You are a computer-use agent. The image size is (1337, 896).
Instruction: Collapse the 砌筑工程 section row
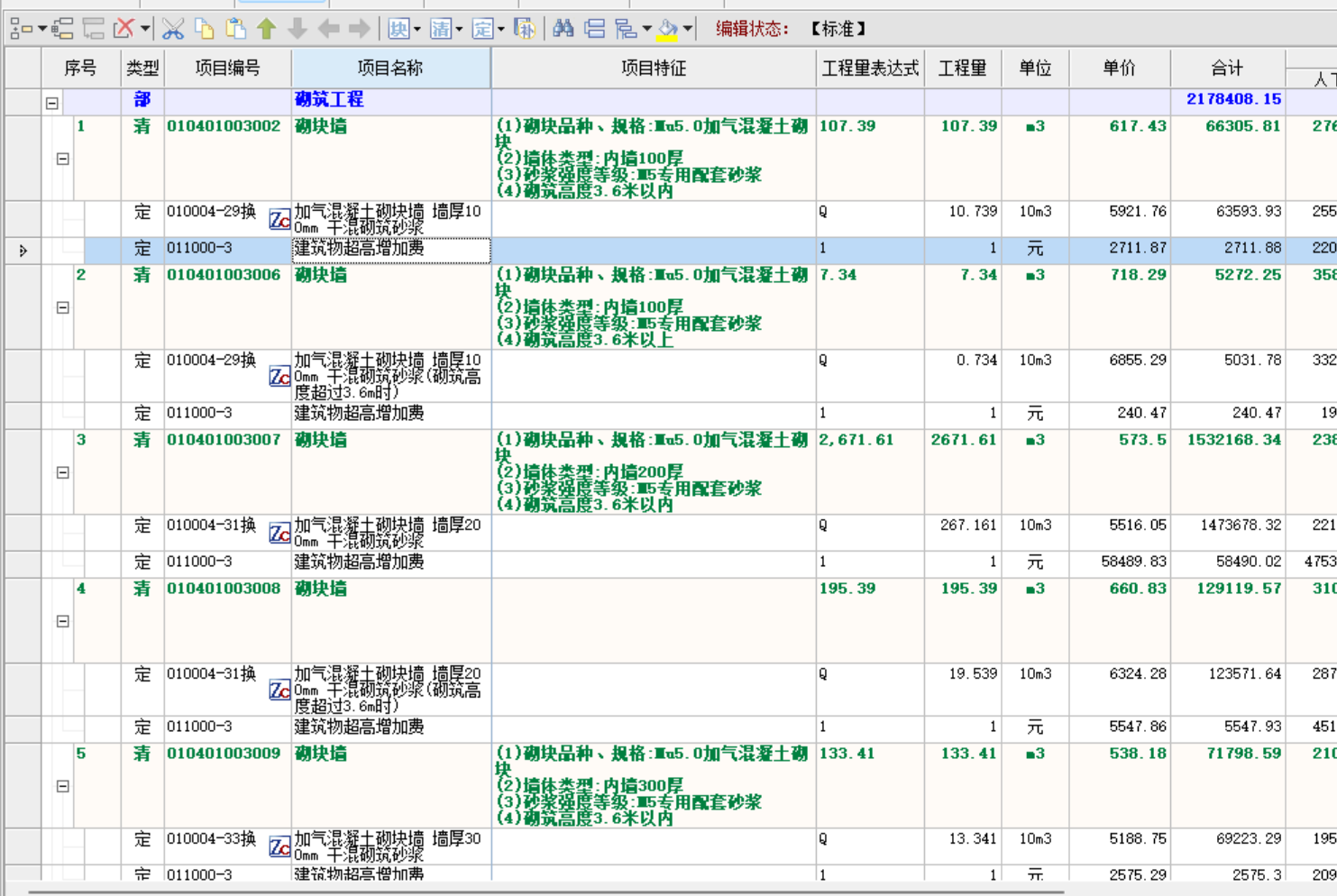coord(52,103)
